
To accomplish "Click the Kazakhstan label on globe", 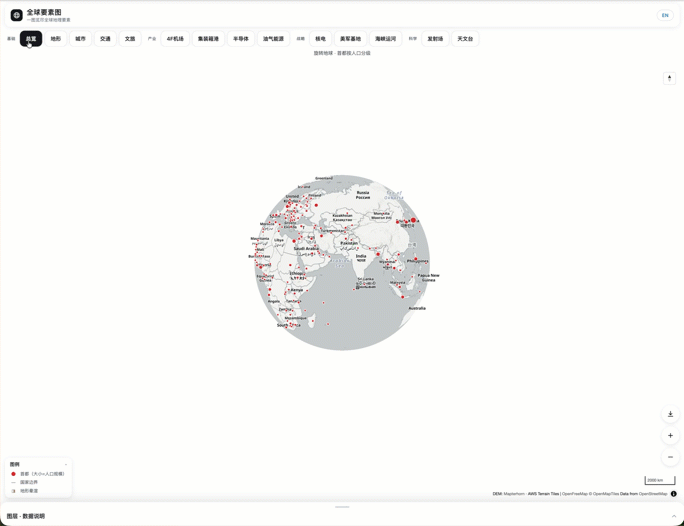I will pyautogui.click(x=342, y=218).
